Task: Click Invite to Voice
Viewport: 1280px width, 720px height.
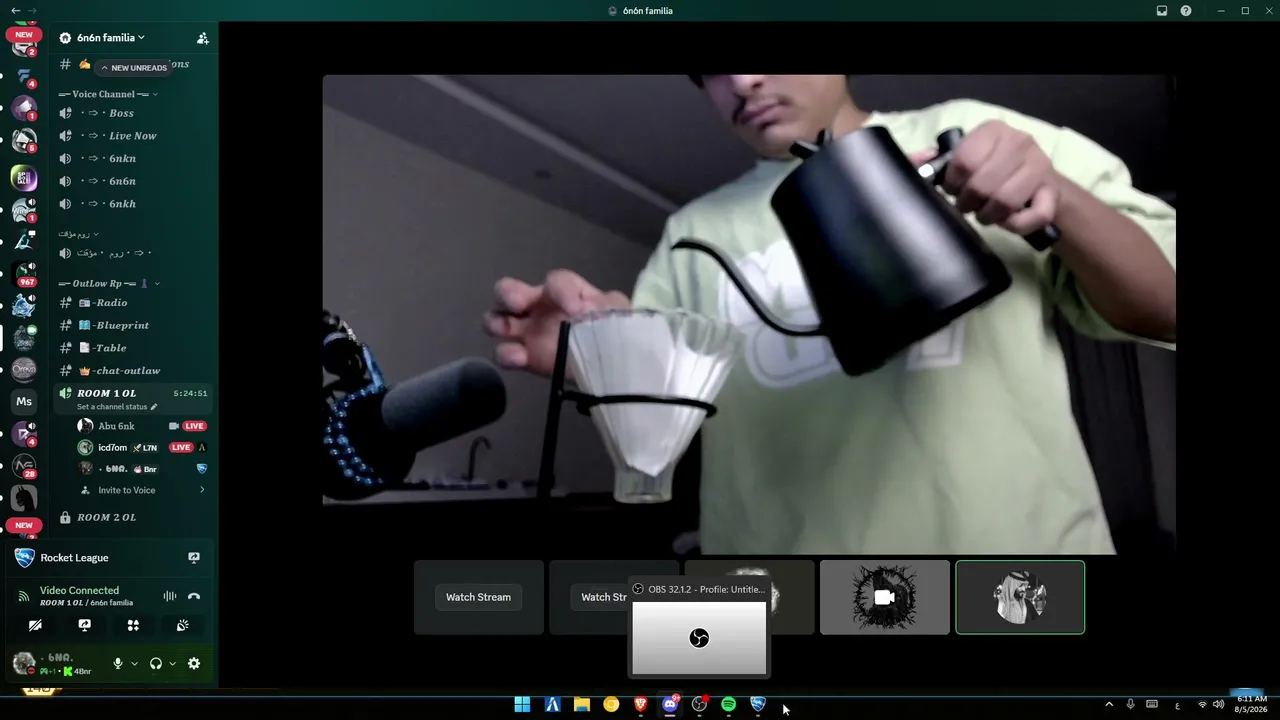Action: pyautogui.click(x=127, y=490)
